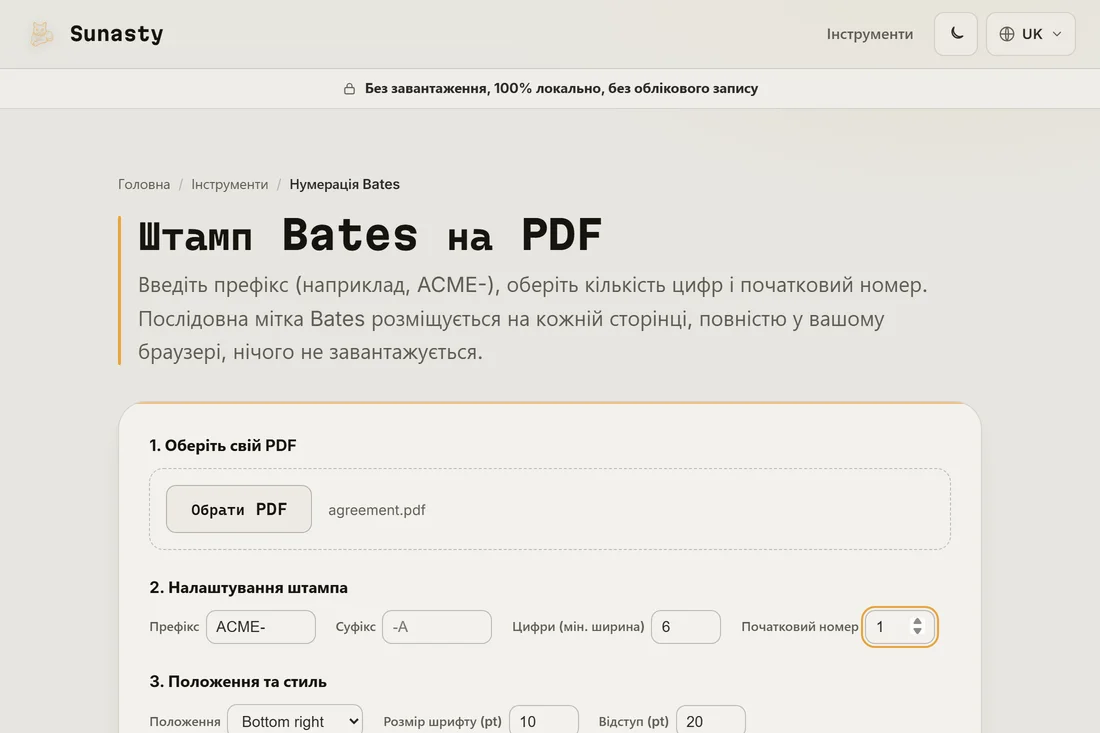
Task: Click the 3. Положення та стиль label
Action: point(238,682)
